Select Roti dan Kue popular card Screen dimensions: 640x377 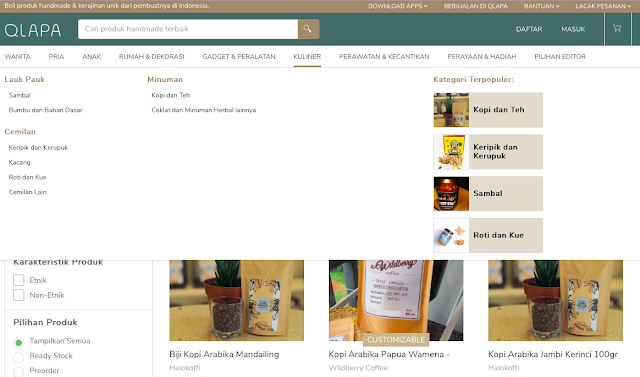pos(488,235)
